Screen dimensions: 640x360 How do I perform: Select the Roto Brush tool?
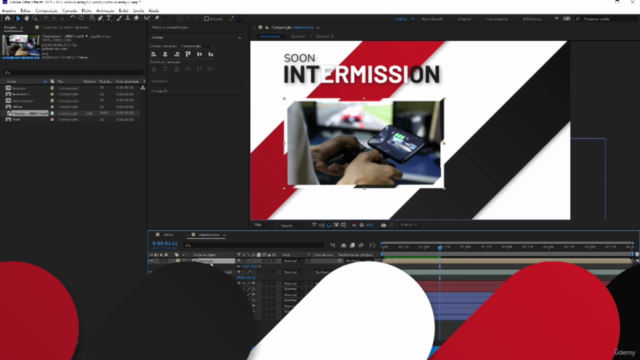147,18
